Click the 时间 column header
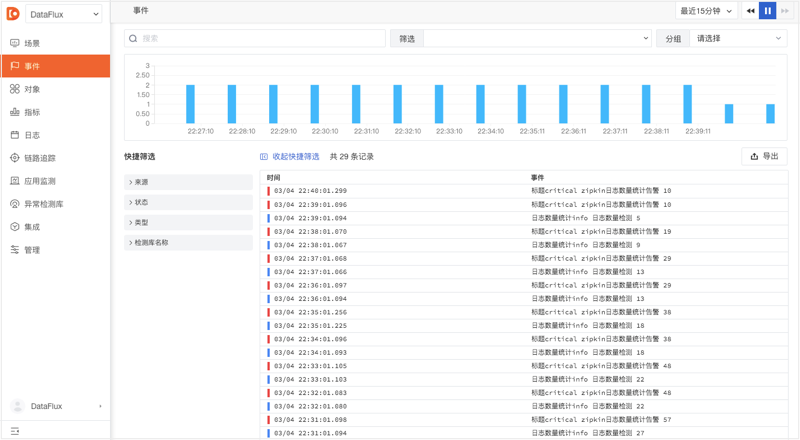Screen dimensions: 800x440 [x=273, y=178]
